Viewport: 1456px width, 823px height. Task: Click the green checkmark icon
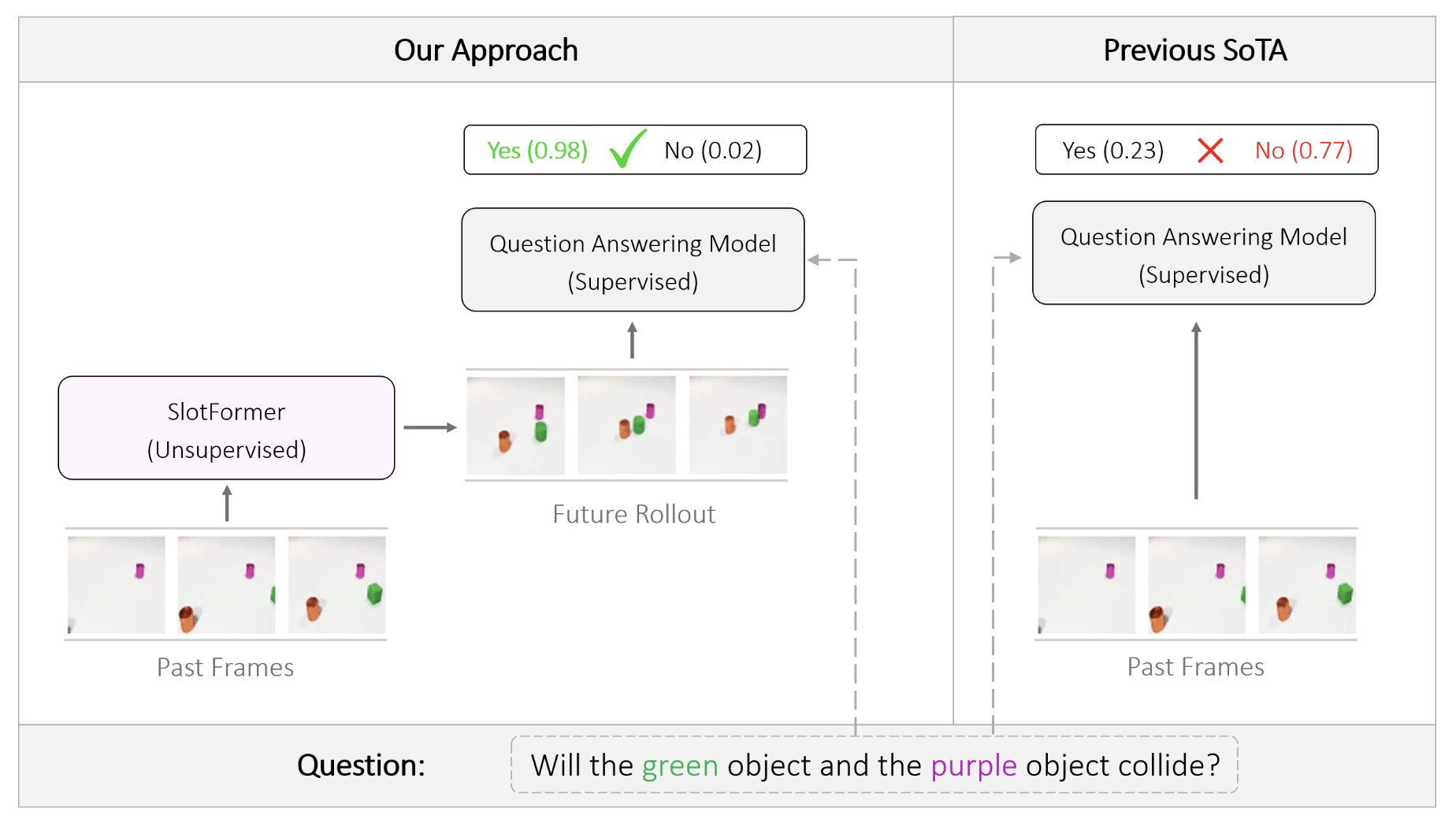[628, 148]
